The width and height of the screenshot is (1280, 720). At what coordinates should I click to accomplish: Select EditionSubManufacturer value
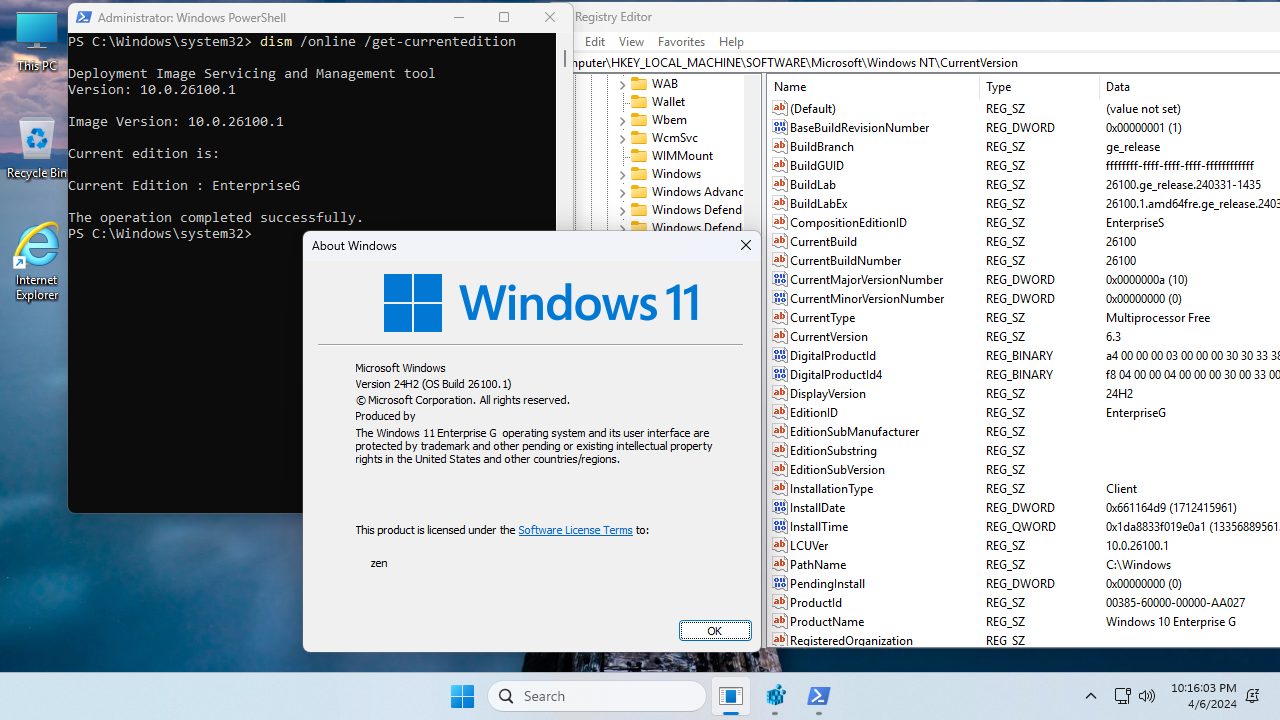854,431
